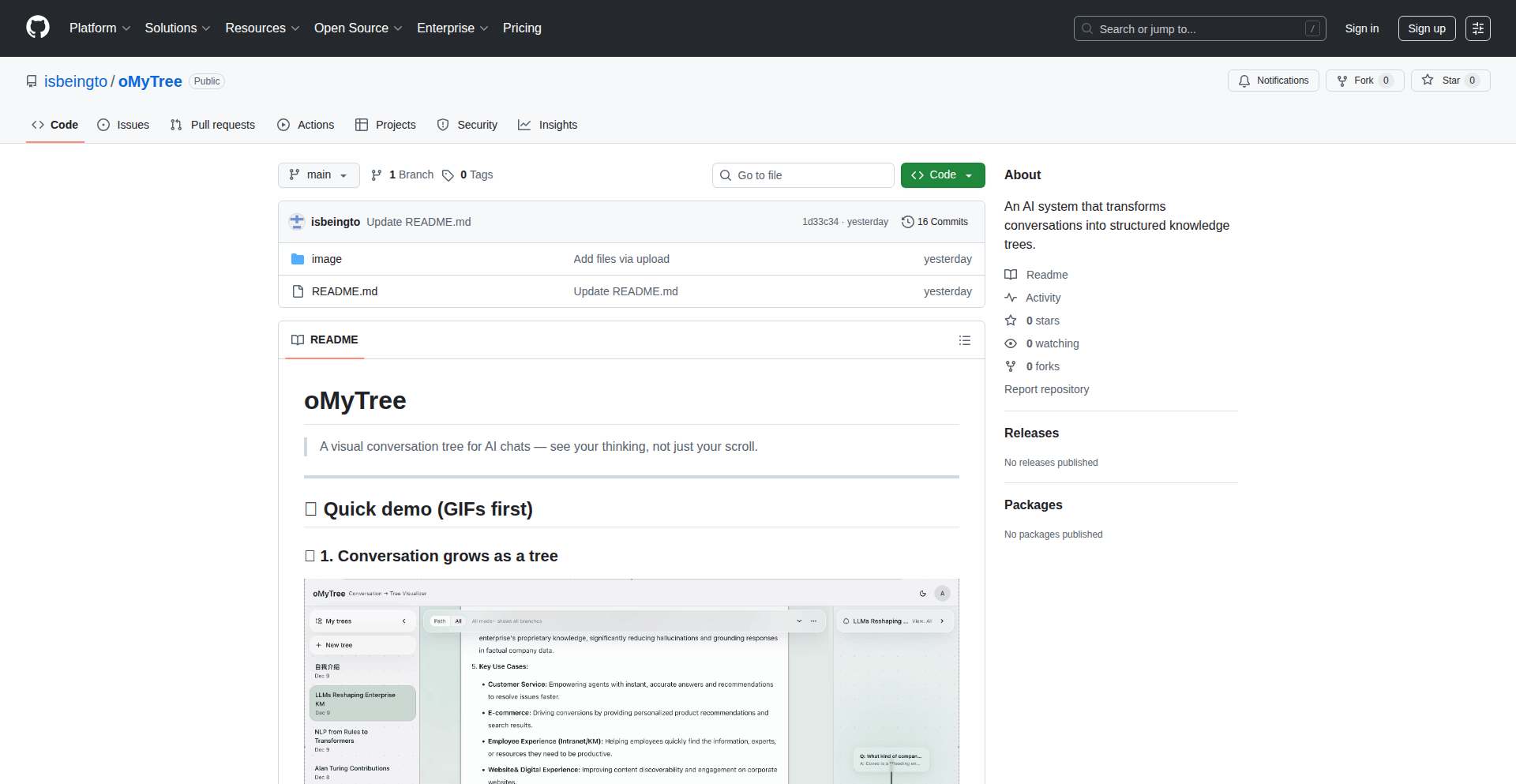This screenshot has width=1516, height=784.
Task: Open the main branch selector dropdown
Action: [x=319, y=175]
